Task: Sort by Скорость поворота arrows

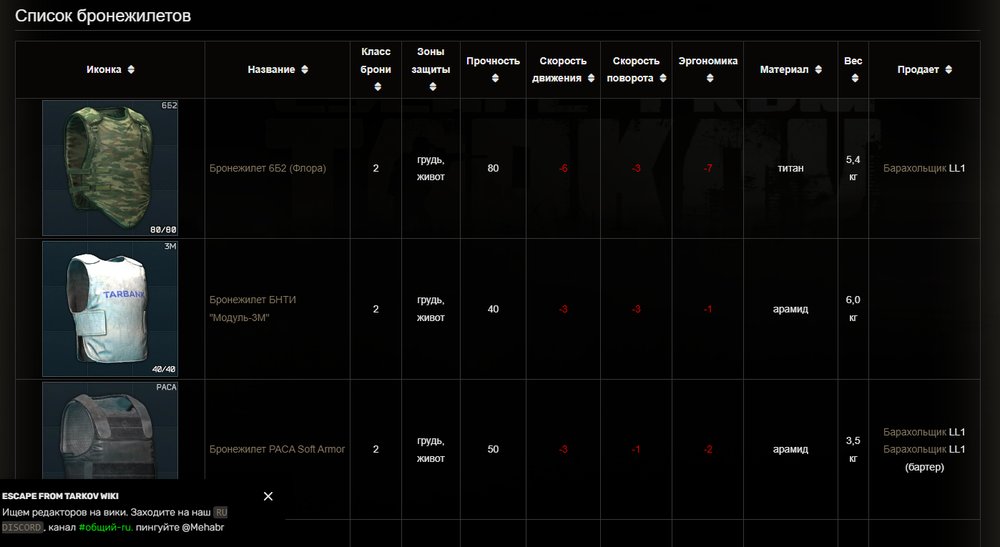Action: pos(663,78)
